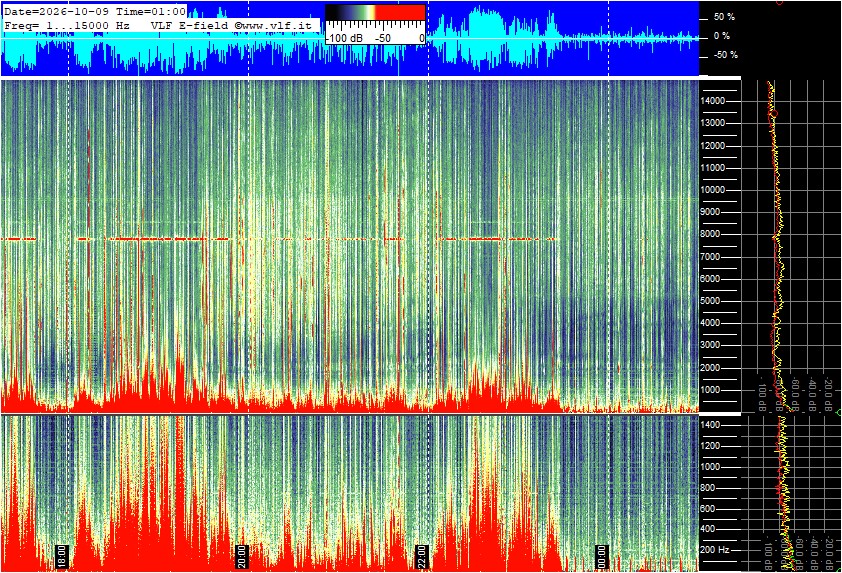The image size is (842, 573).
Task: Click the 1200 label on lower spectrogram axis
Action: click(x=711, y=446)
